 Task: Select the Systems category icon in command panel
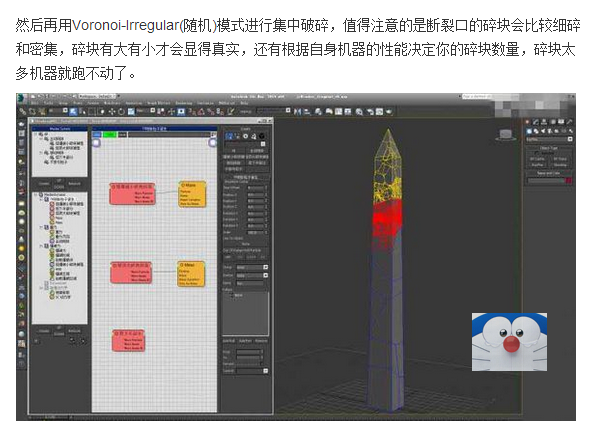[x=570, y=131]
